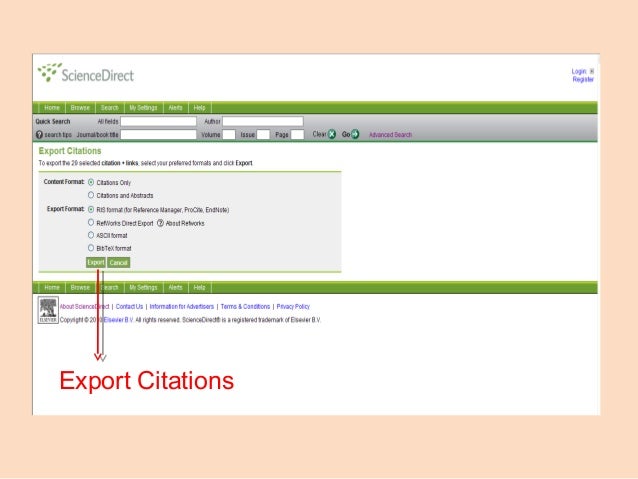Open Alerts in the top navigation bar

pos(175,108)
